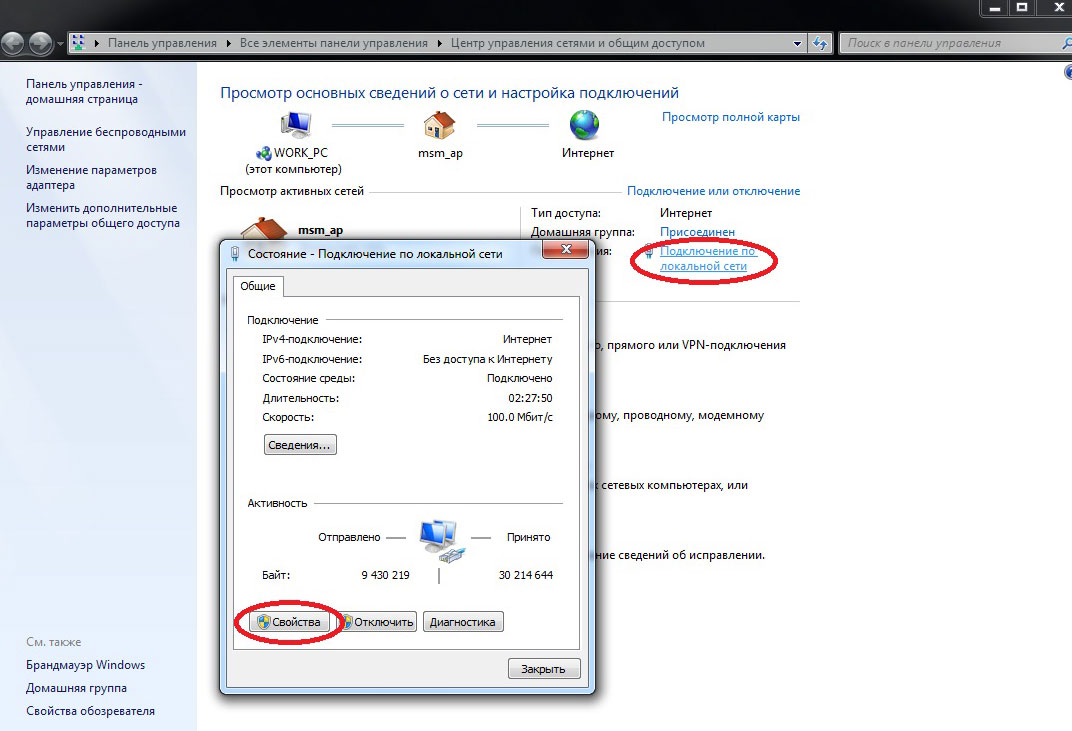The width and height of the screenshot is (1072, 731).
Task: Click the Internet globe icon
Action: click(x=585, y=125)
